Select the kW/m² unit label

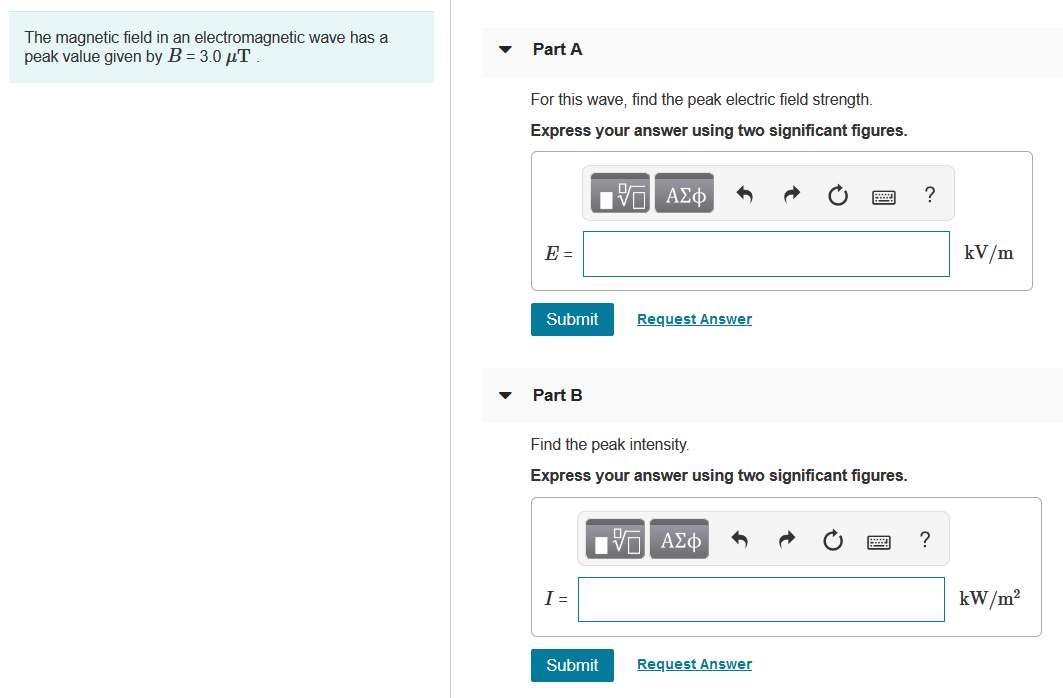pyautogui.click(x=989, y=598)
